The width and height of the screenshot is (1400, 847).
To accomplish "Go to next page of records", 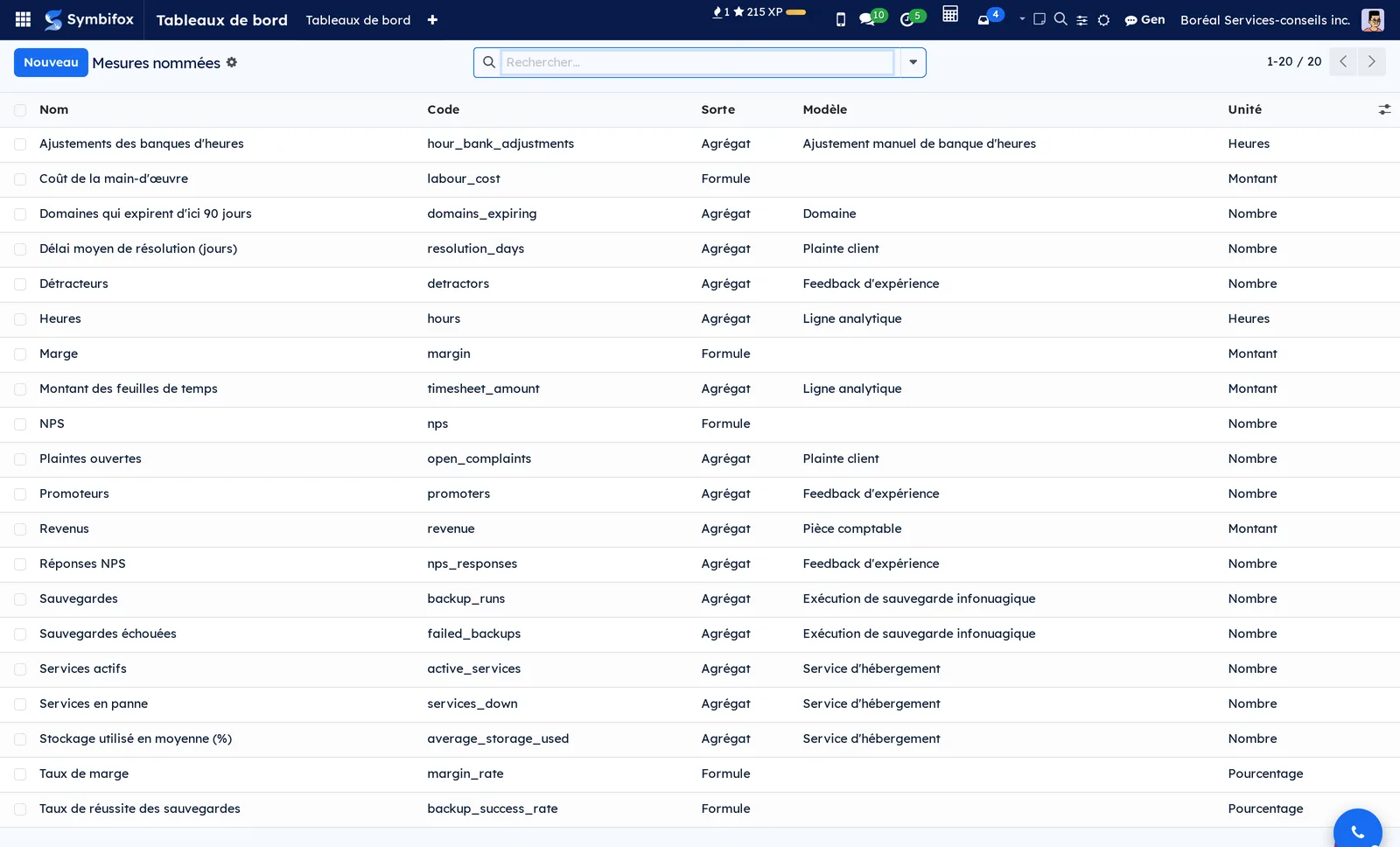I will 1371,61.
